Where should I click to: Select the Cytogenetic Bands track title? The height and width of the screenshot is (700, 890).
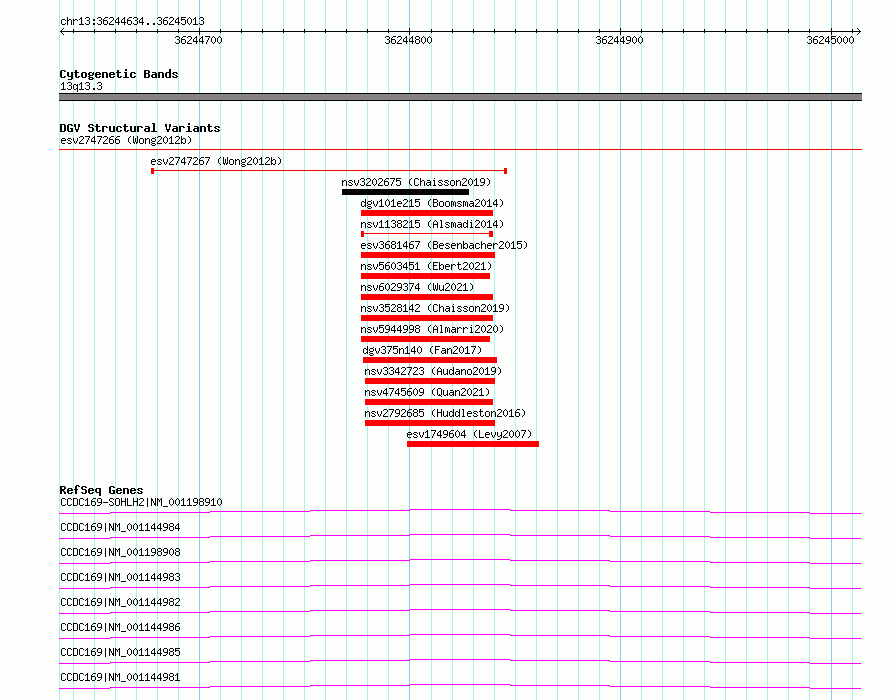tap(119, 74)
